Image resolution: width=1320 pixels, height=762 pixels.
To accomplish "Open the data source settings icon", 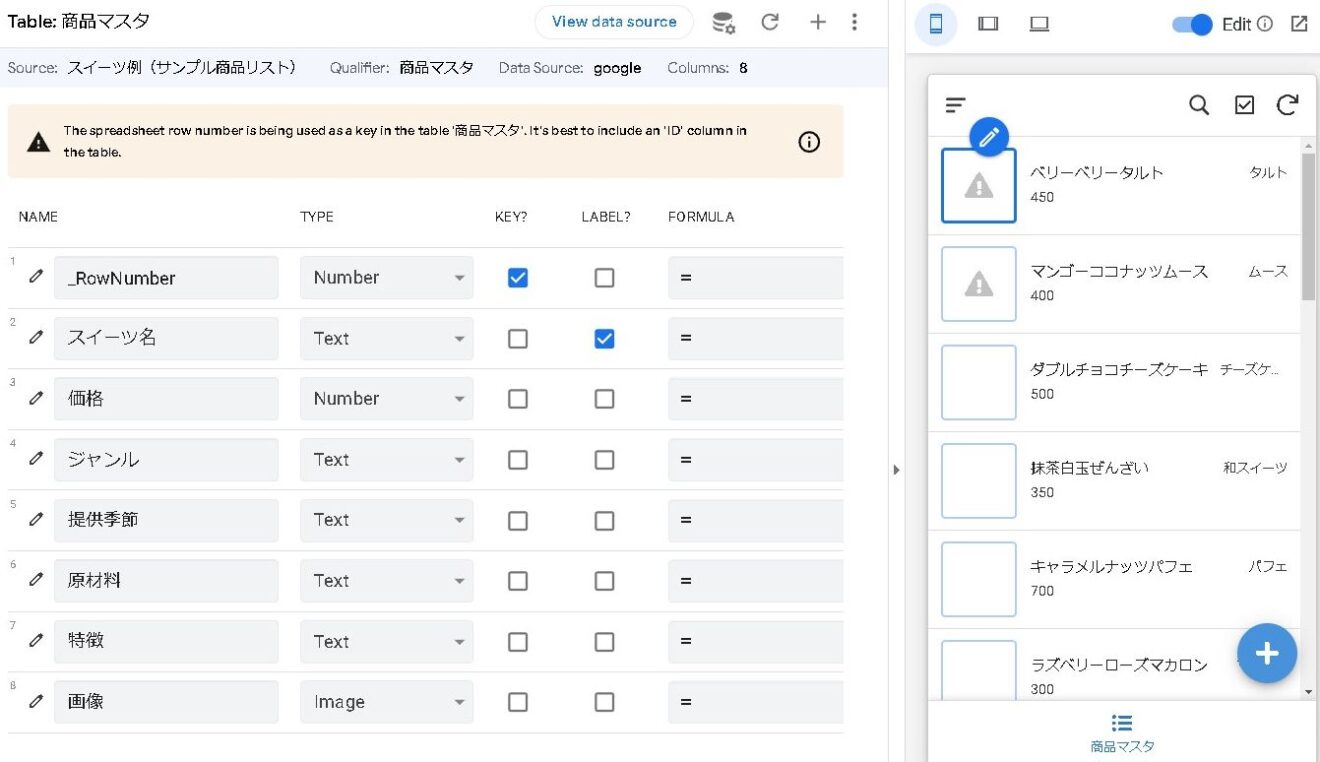I will point(723,21).
